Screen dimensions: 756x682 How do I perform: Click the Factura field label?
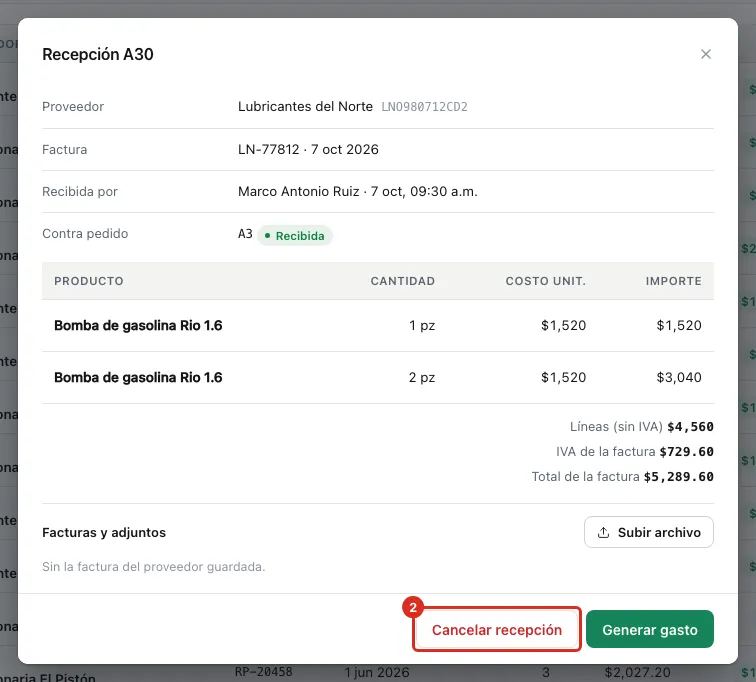[x=65, y=150]
